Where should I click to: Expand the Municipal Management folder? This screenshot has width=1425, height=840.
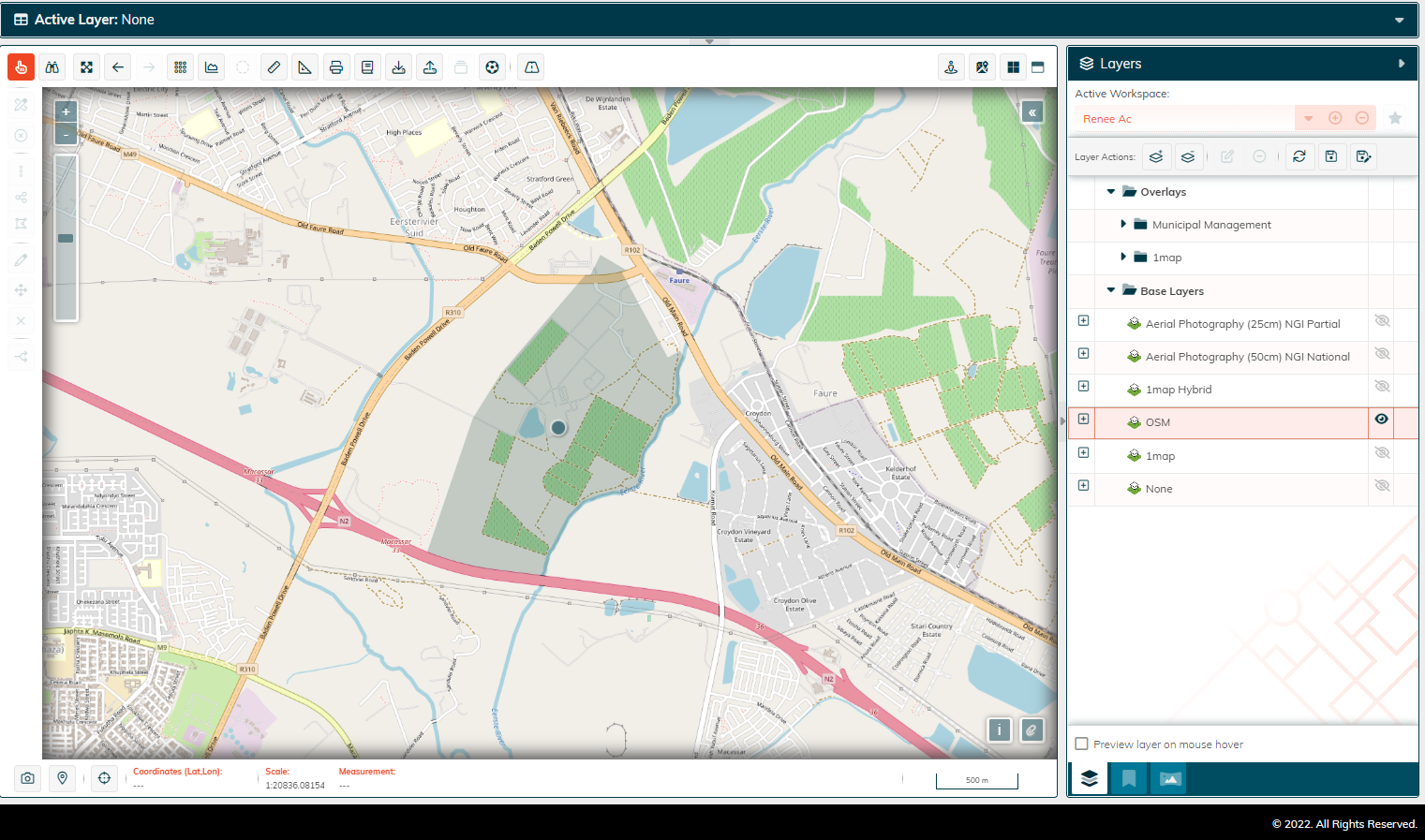(1123, 225)
